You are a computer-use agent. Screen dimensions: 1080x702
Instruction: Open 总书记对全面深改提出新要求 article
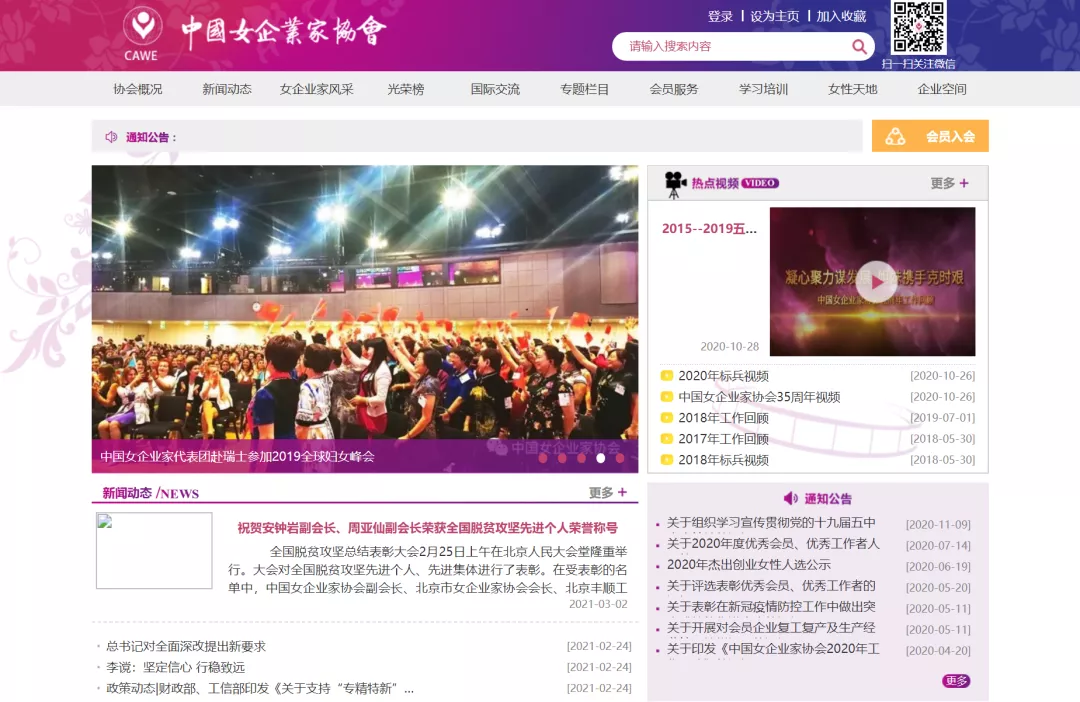(186, 646)
